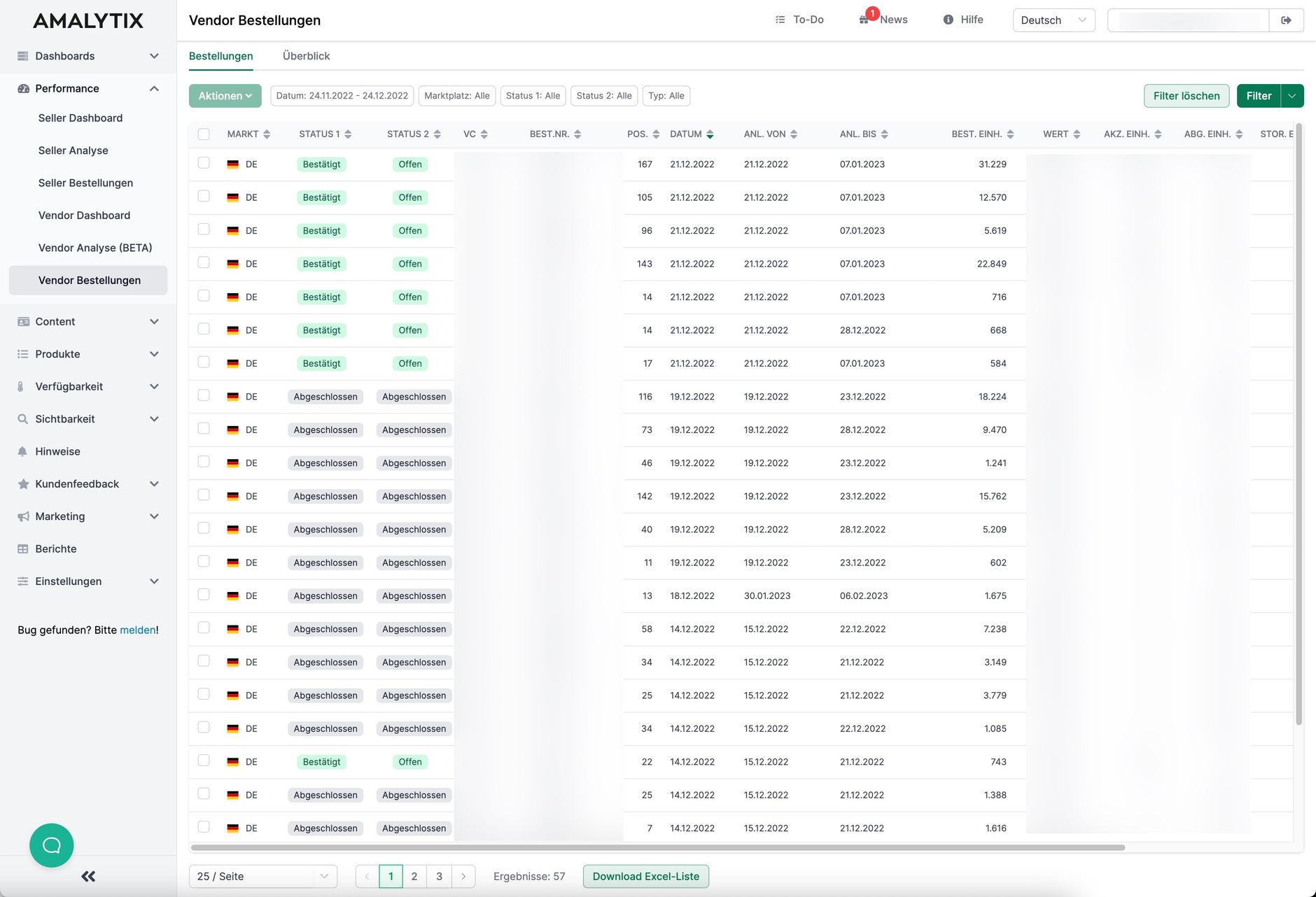The width and height of the screenshot is (1316, 897).
Task: Sort by DATUM column sort icon
Action: [710, 134]
